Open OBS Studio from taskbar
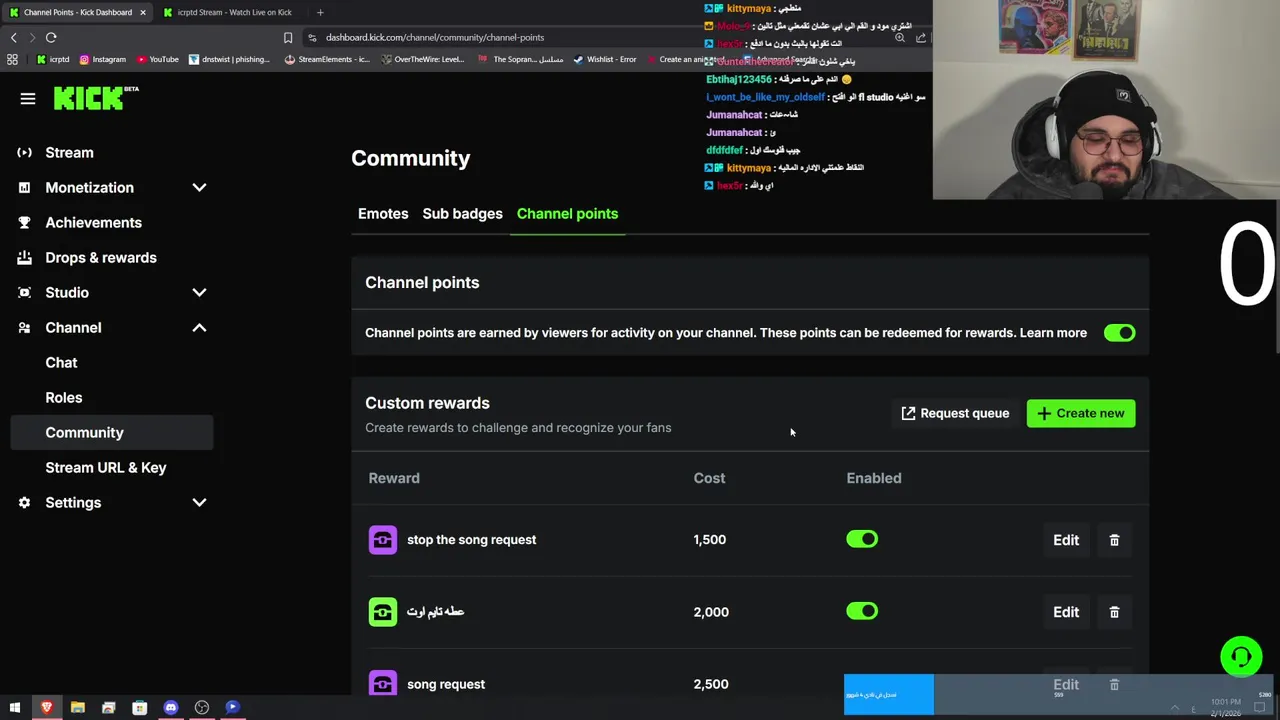Viewport: 1280px width, 720px height. click(202, 707)
